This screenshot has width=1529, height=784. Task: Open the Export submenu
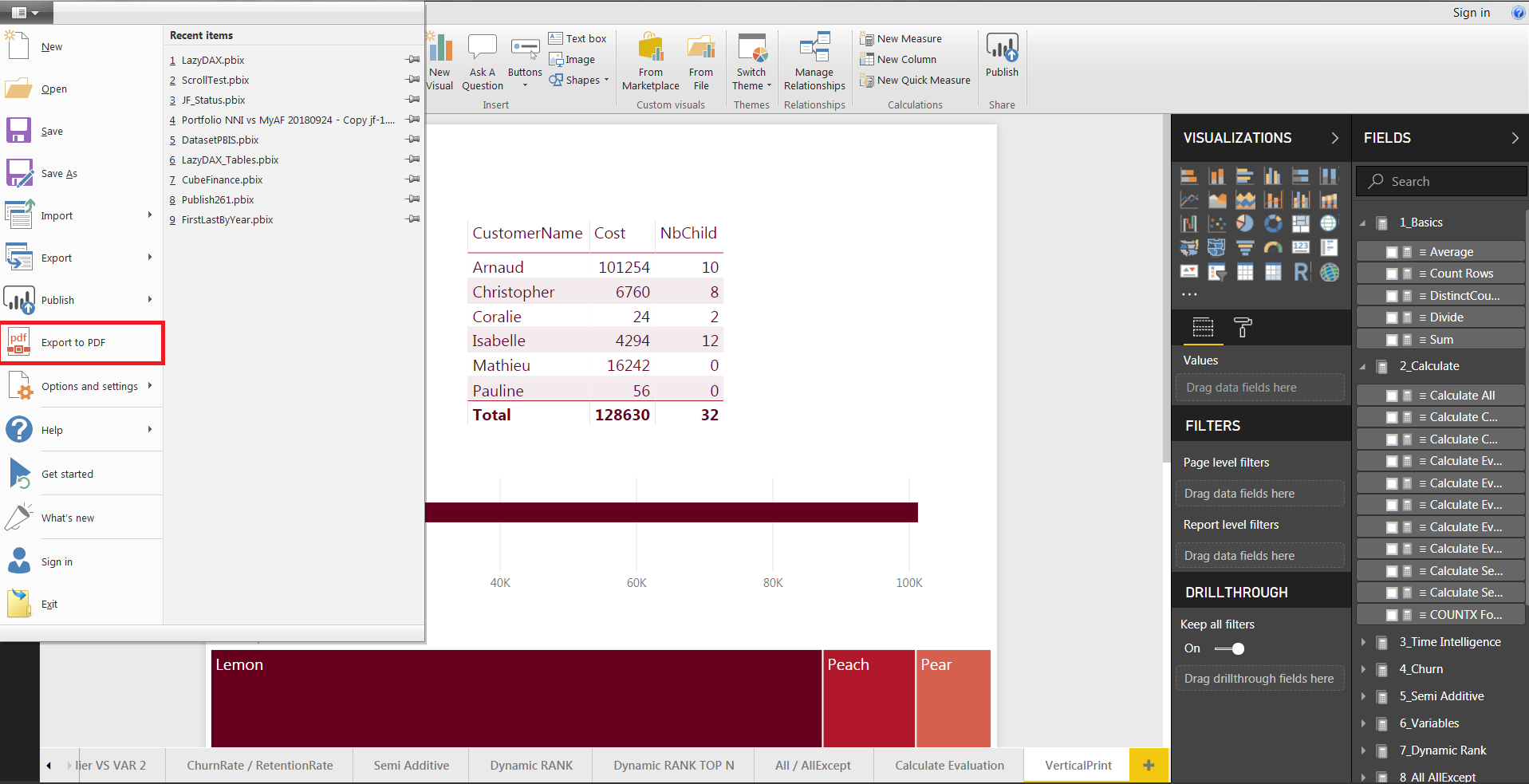coord(81,258)
